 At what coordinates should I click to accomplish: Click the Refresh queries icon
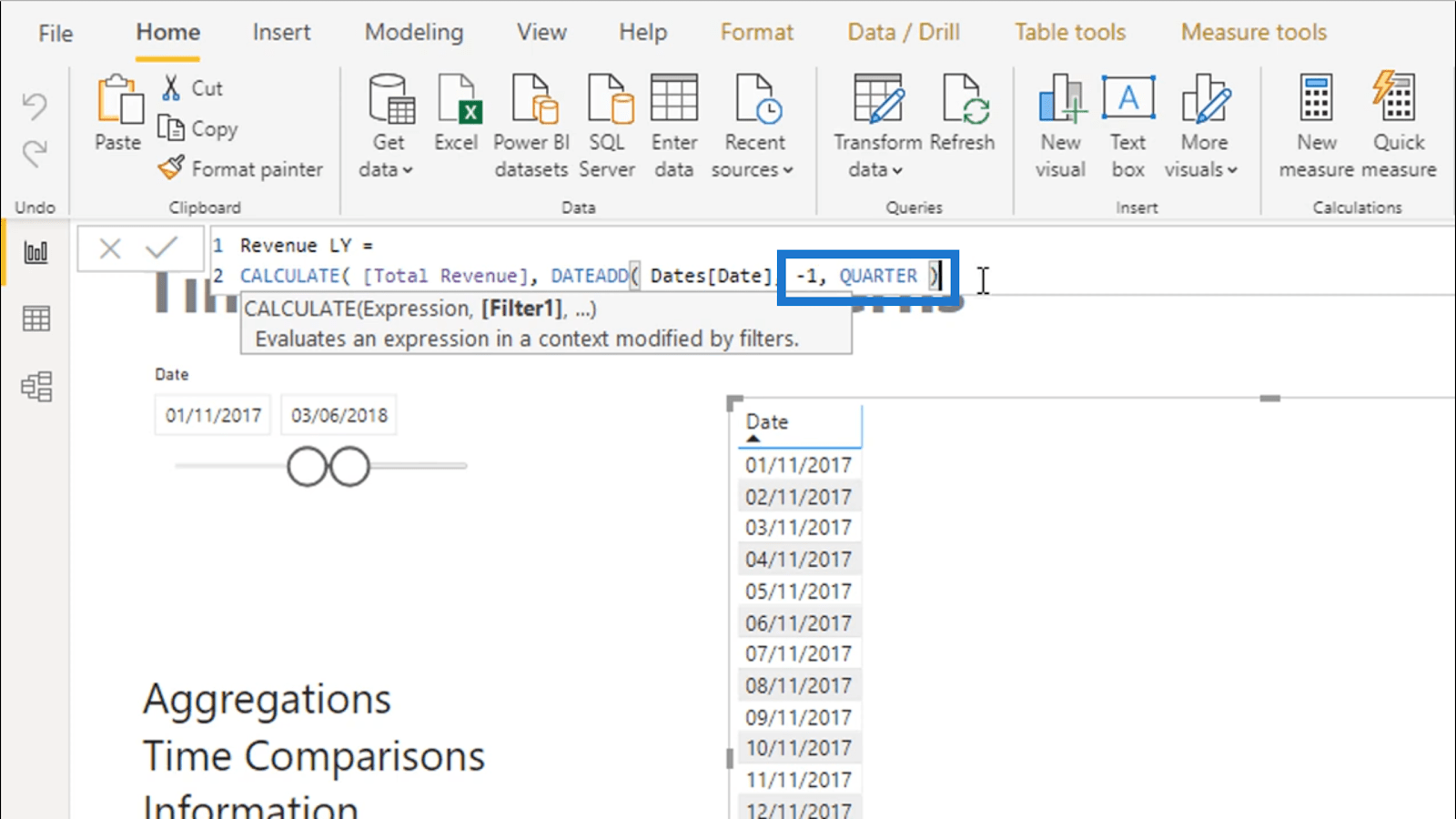pyautogui.click(x=964, y=100)
